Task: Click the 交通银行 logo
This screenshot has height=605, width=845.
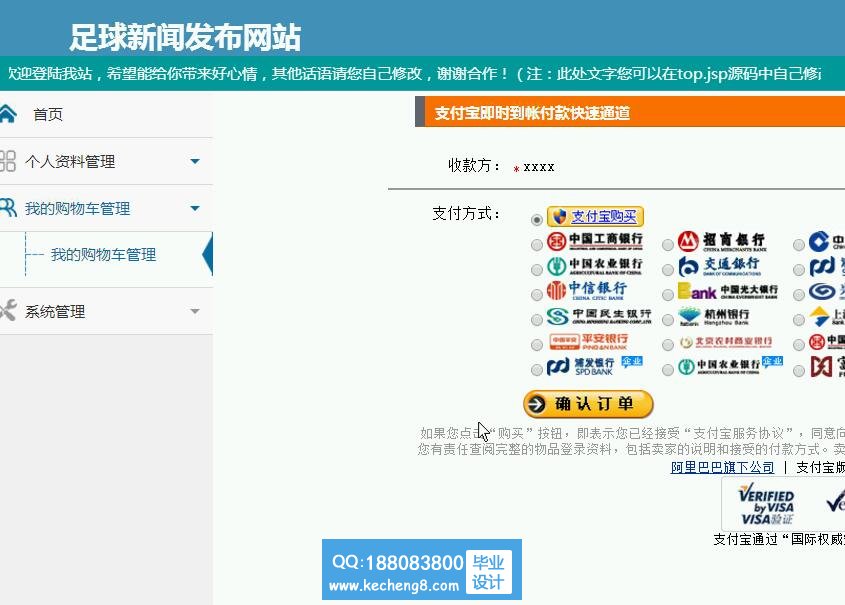Action: click(719, 266)
